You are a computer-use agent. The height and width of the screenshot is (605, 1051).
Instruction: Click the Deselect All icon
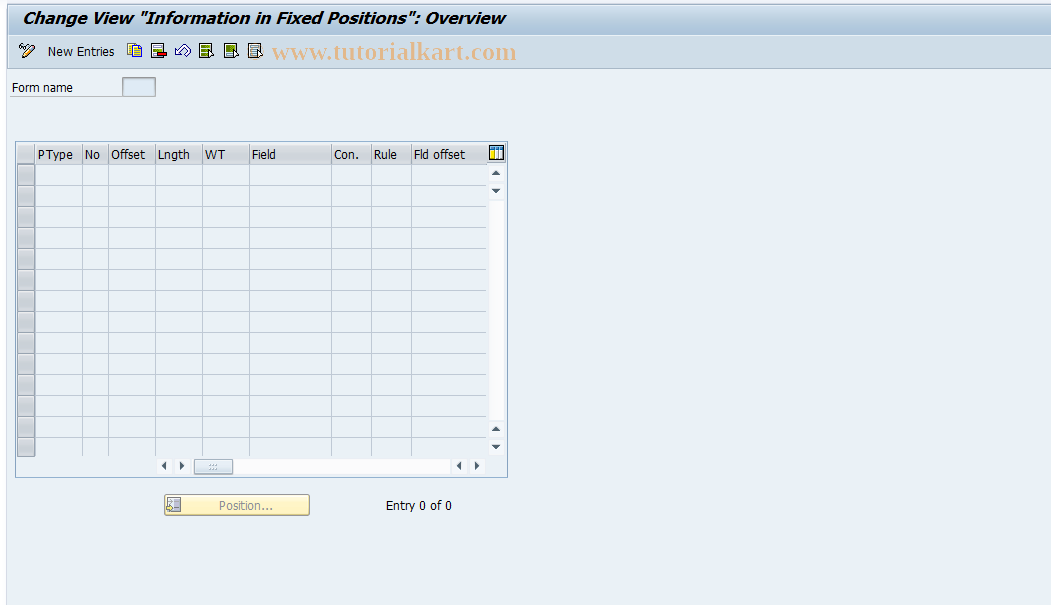pos(255,51)
